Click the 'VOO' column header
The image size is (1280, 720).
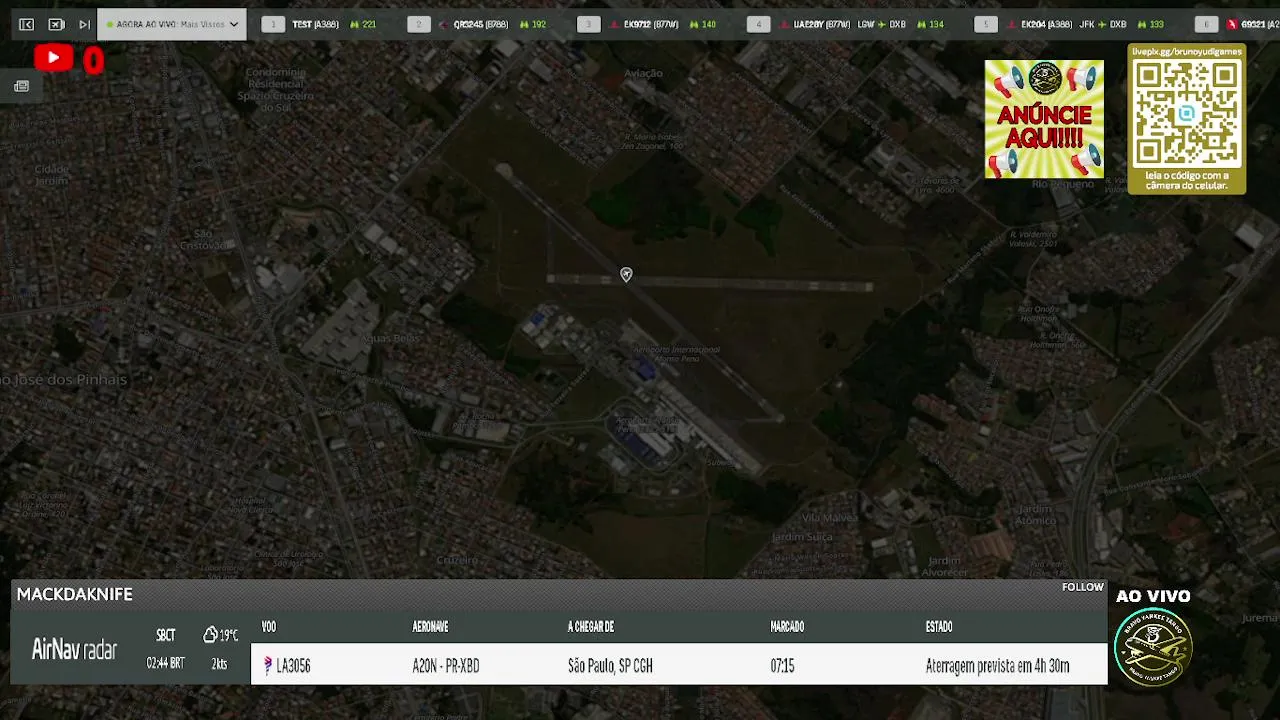(268, 627)
